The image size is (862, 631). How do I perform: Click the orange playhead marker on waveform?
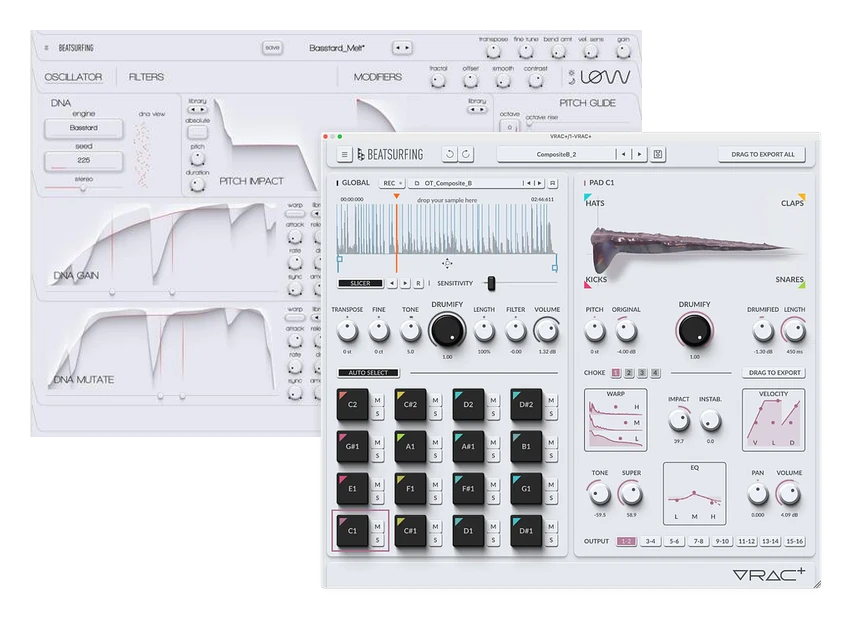point(396,196)
